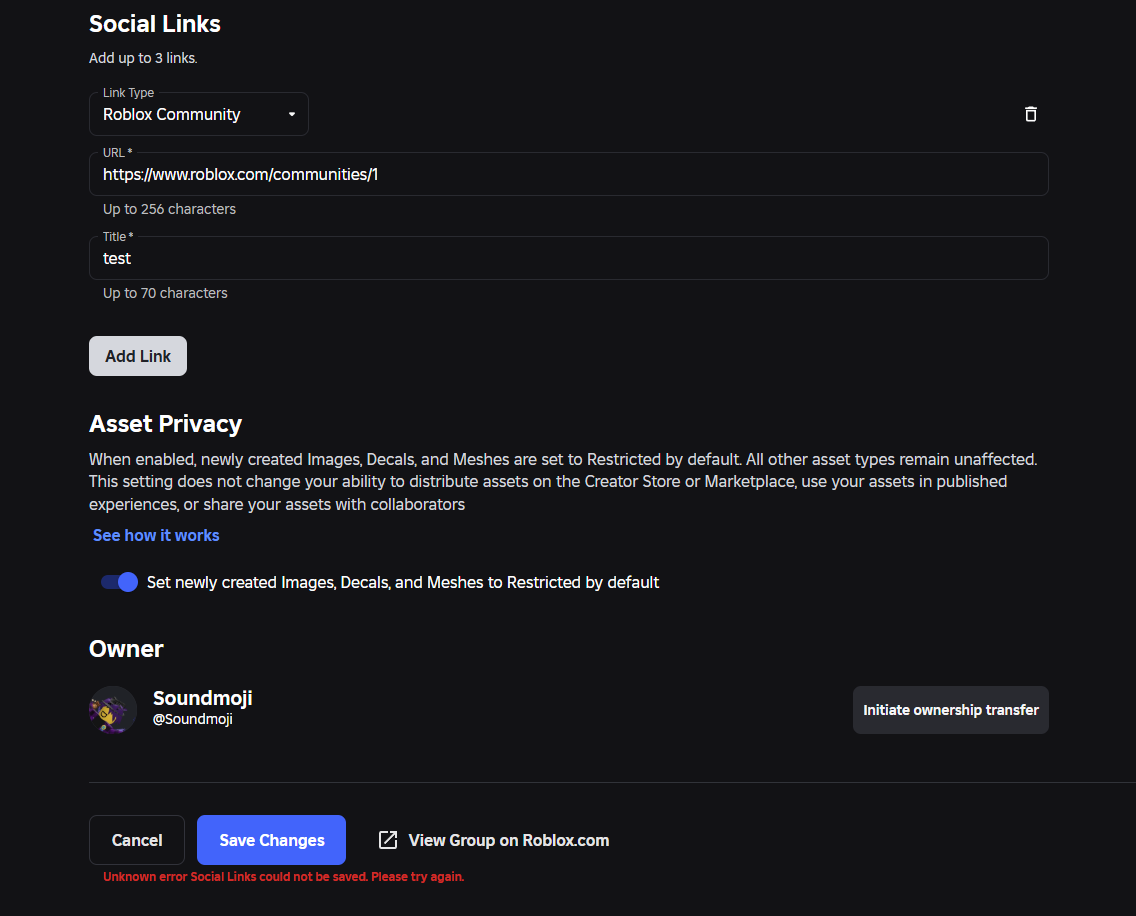Click the 'Add up to 3 links.' text
1136x916 pixels.
[143, 58]
